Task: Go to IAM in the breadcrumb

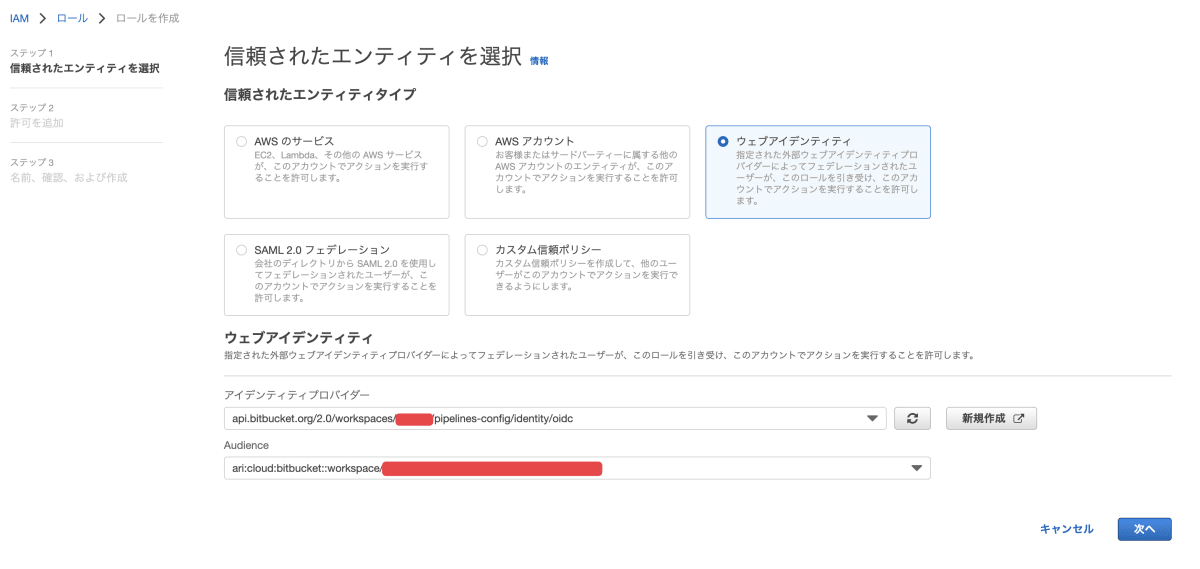Action: click(x=19, y=18)
